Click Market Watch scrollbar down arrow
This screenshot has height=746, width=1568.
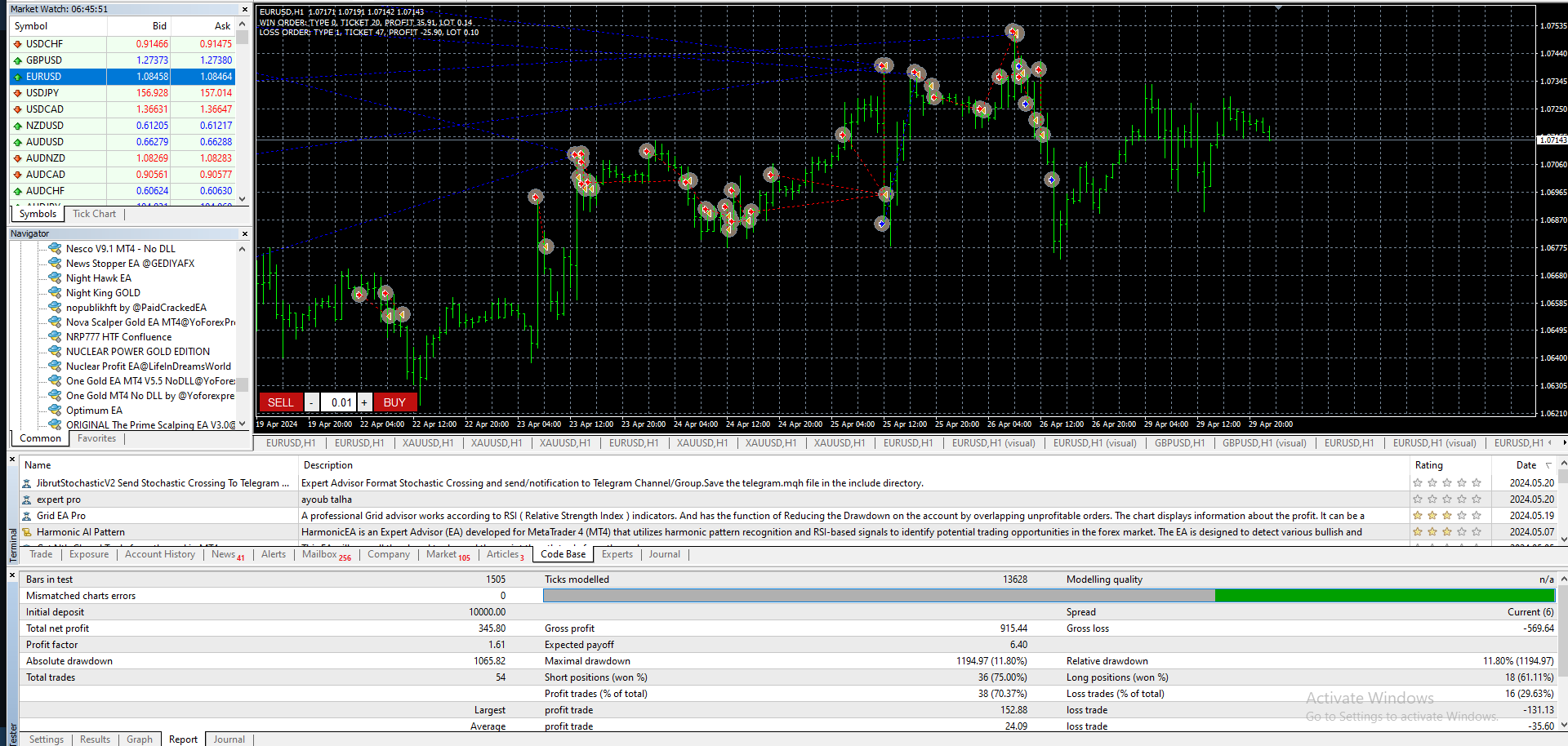[x=242, y=198]
